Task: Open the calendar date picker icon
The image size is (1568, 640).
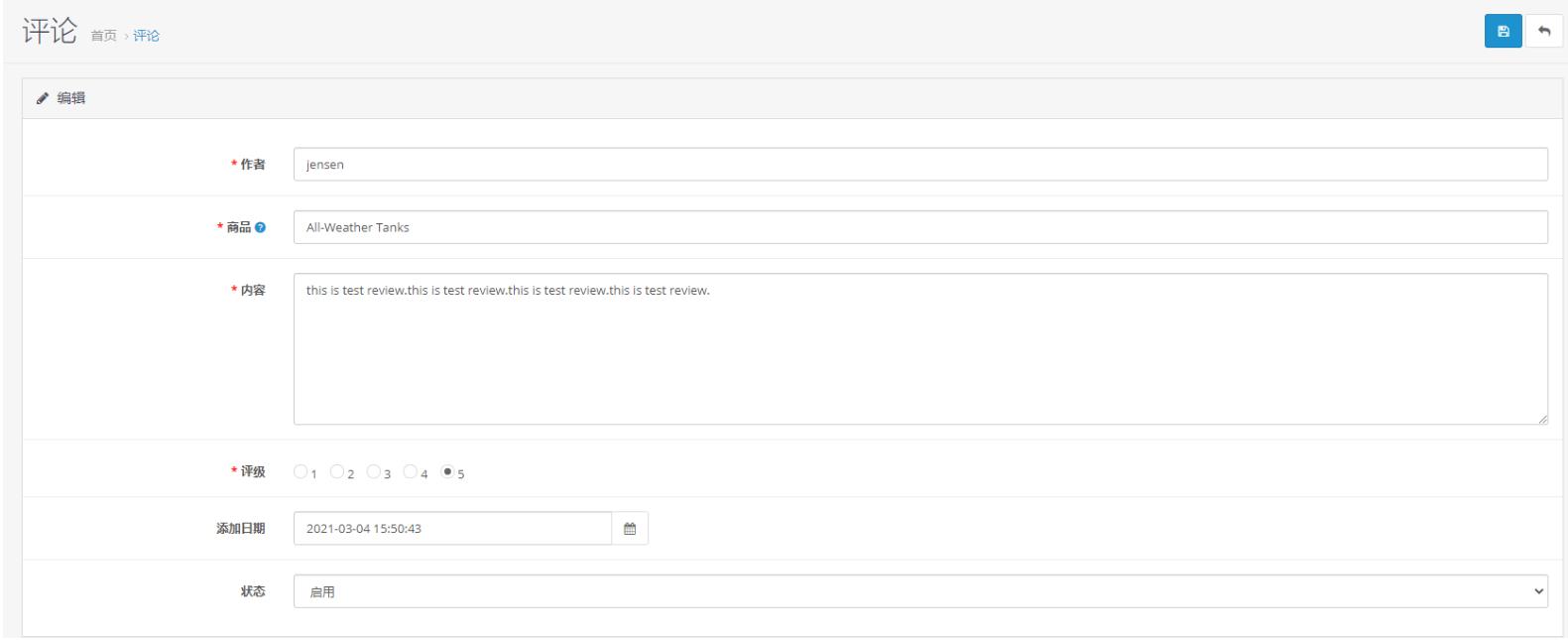Action: (630, 529)
